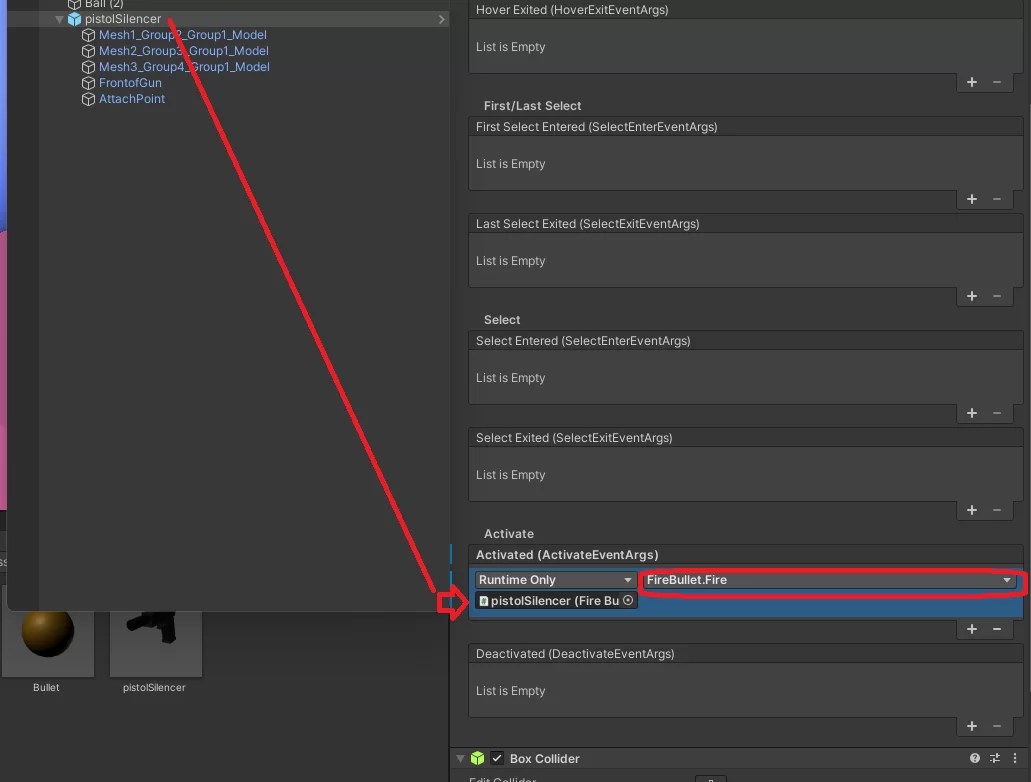Click the Box Collider component cube icon
The image size is (1031, 782).
click(x=474, y=759)
